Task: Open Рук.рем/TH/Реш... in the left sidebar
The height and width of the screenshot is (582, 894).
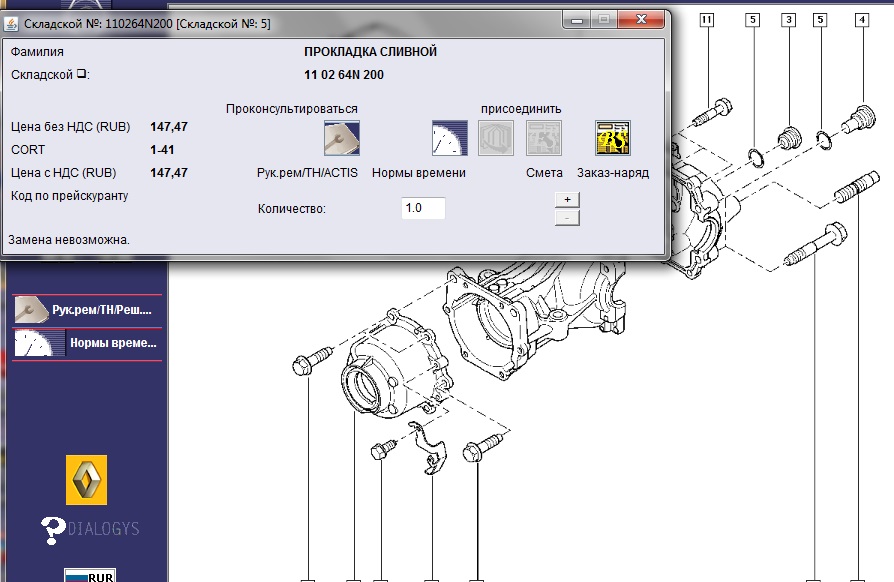Action: coord(86,310)
